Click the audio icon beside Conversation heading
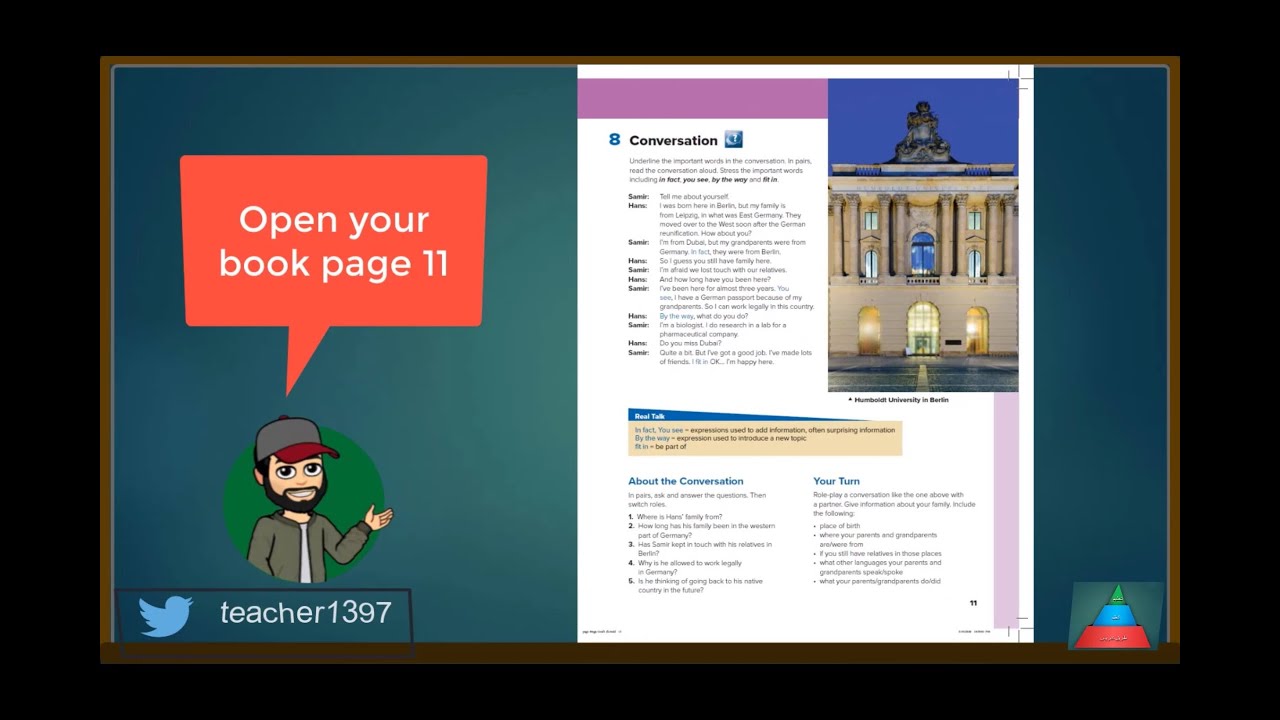This screenshot has height=720, width=1280. coord(733,139)
